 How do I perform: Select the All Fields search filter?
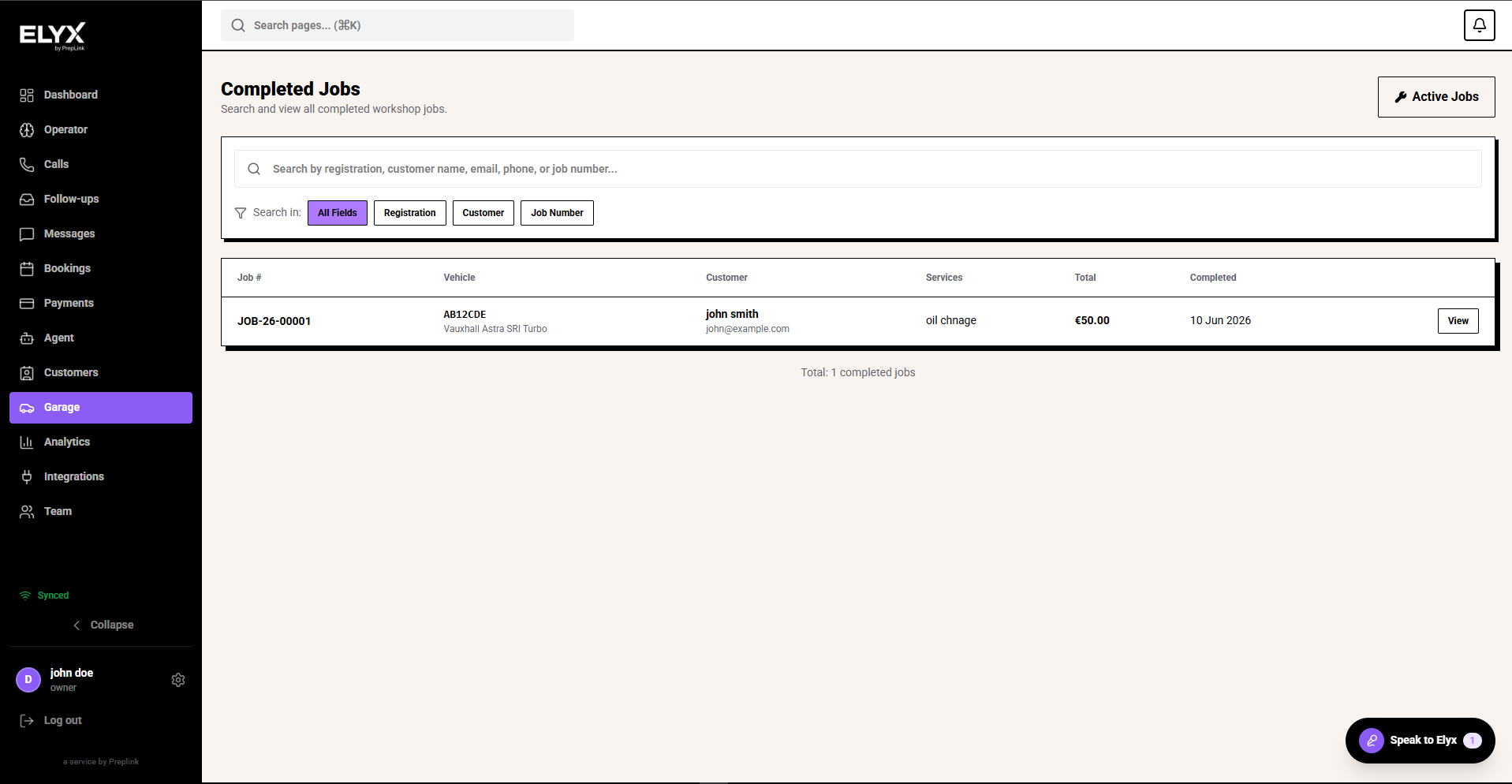338,213
